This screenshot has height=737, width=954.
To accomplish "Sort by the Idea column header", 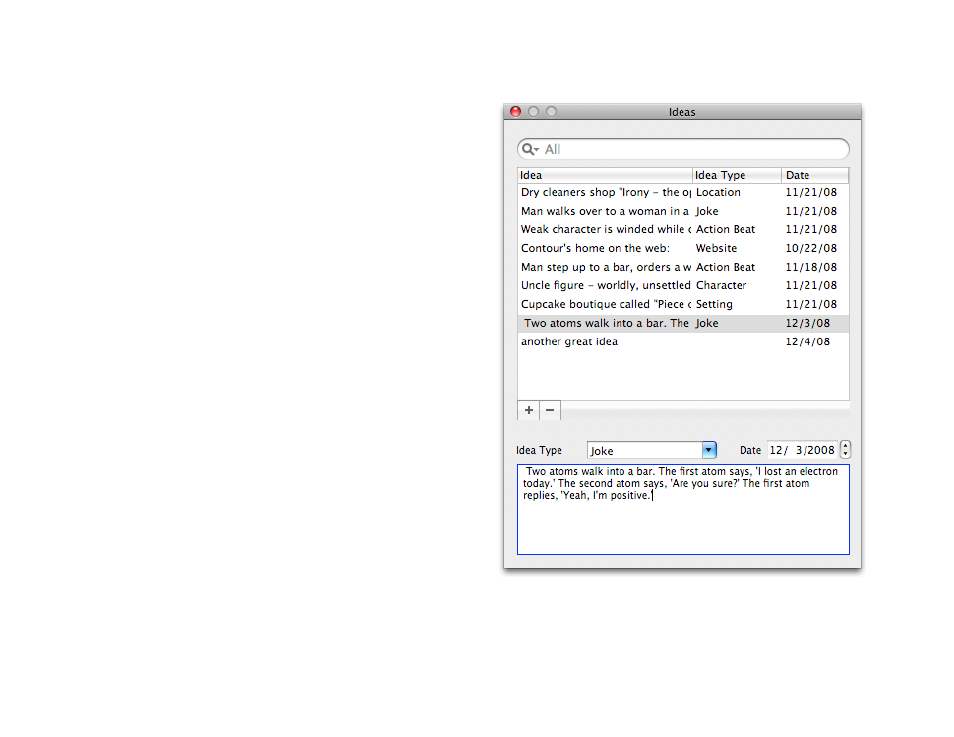I will click(x=605, y=175).
